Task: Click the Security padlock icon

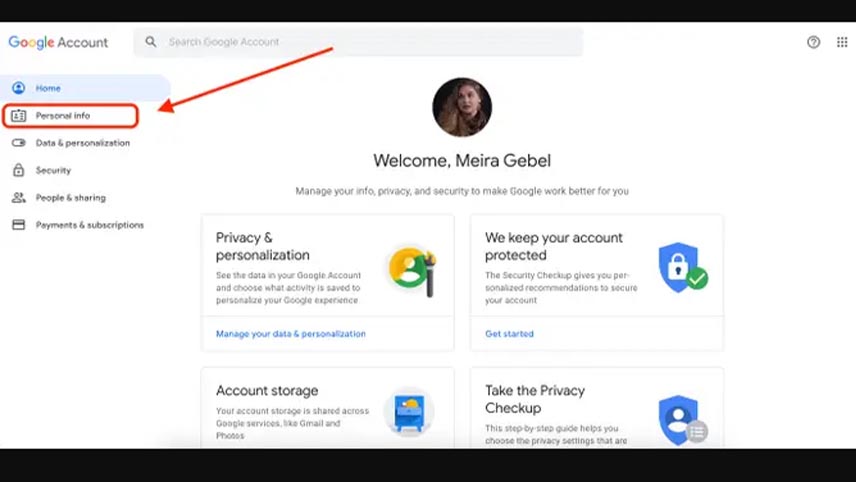Action: [19, 170]
